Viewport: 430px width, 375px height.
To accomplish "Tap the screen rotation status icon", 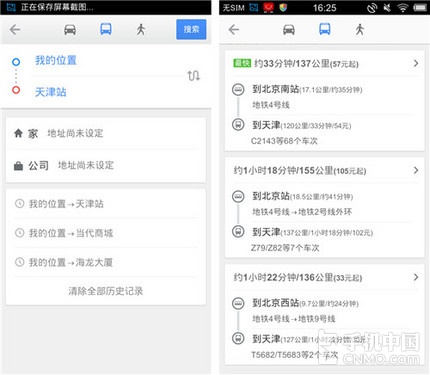I will tap(372, 8).
